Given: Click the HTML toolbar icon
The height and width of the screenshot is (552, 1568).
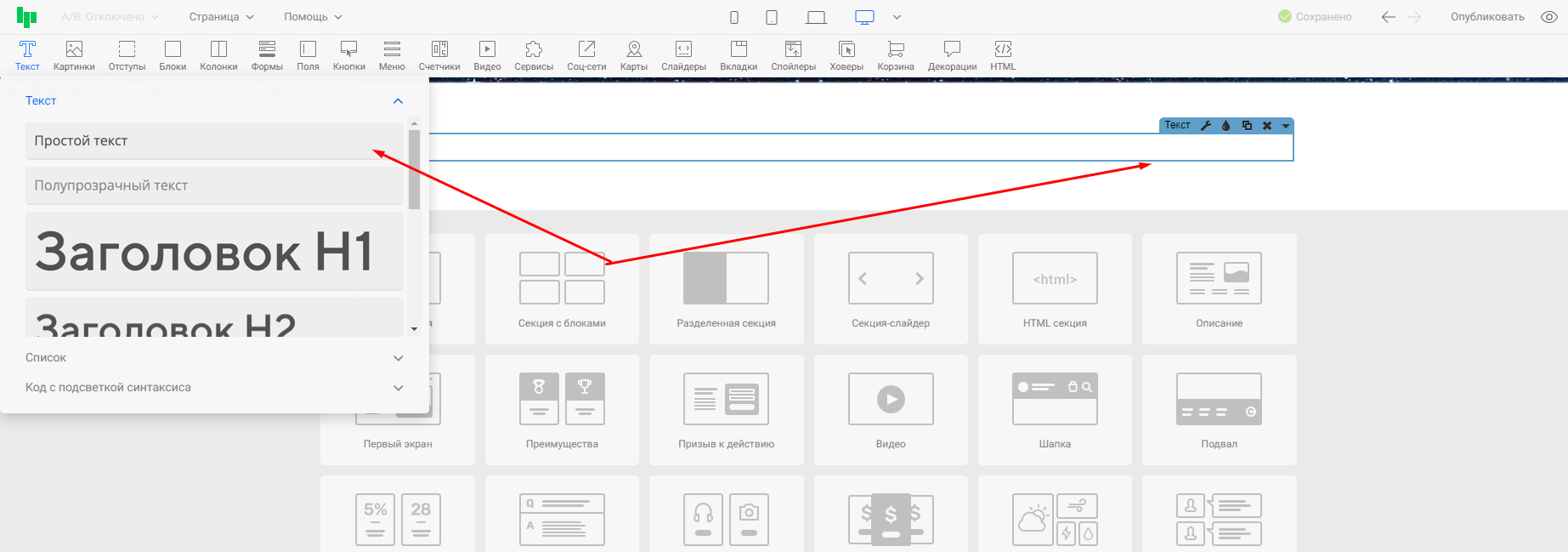Looking at the screenshot, I should coord(1003,55).
